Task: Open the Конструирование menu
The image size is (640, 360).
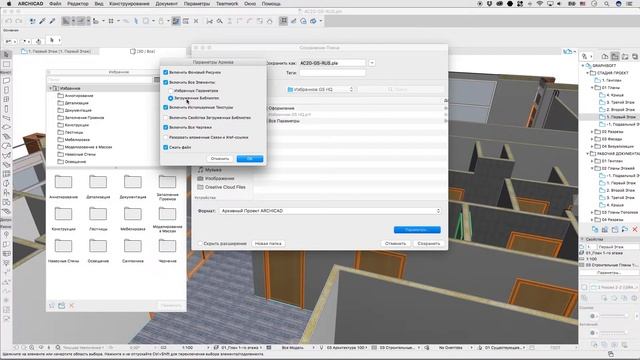Action: (x=129, y=4)
